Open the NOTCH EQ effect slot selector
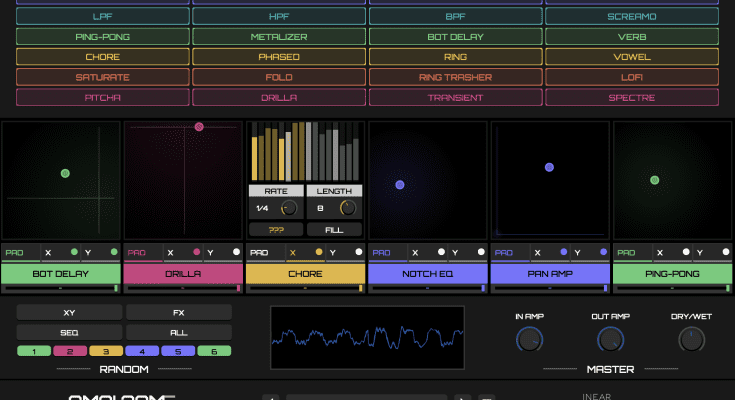Image resolution: width=735 pixels, height=400 pixels. 428,272
